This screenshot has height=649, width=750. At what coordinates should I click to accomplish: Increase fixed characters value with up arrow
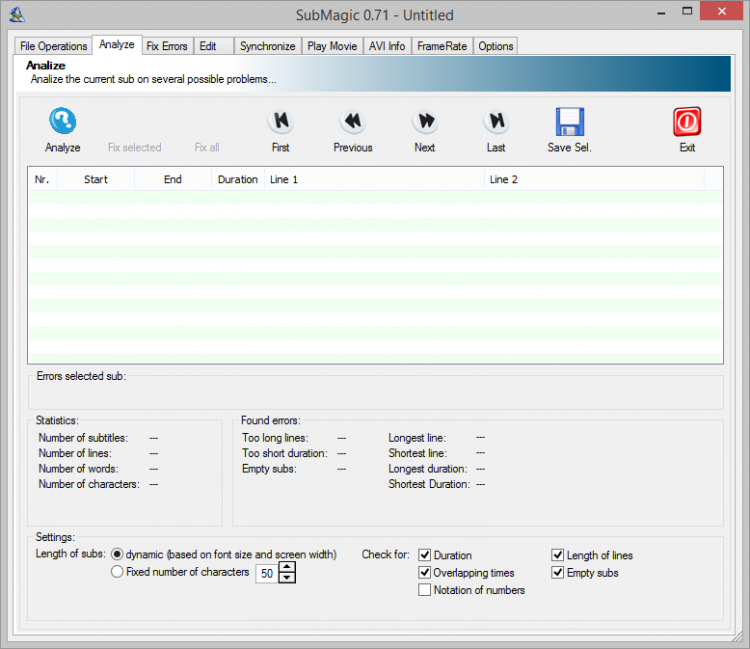coord(287,567)
